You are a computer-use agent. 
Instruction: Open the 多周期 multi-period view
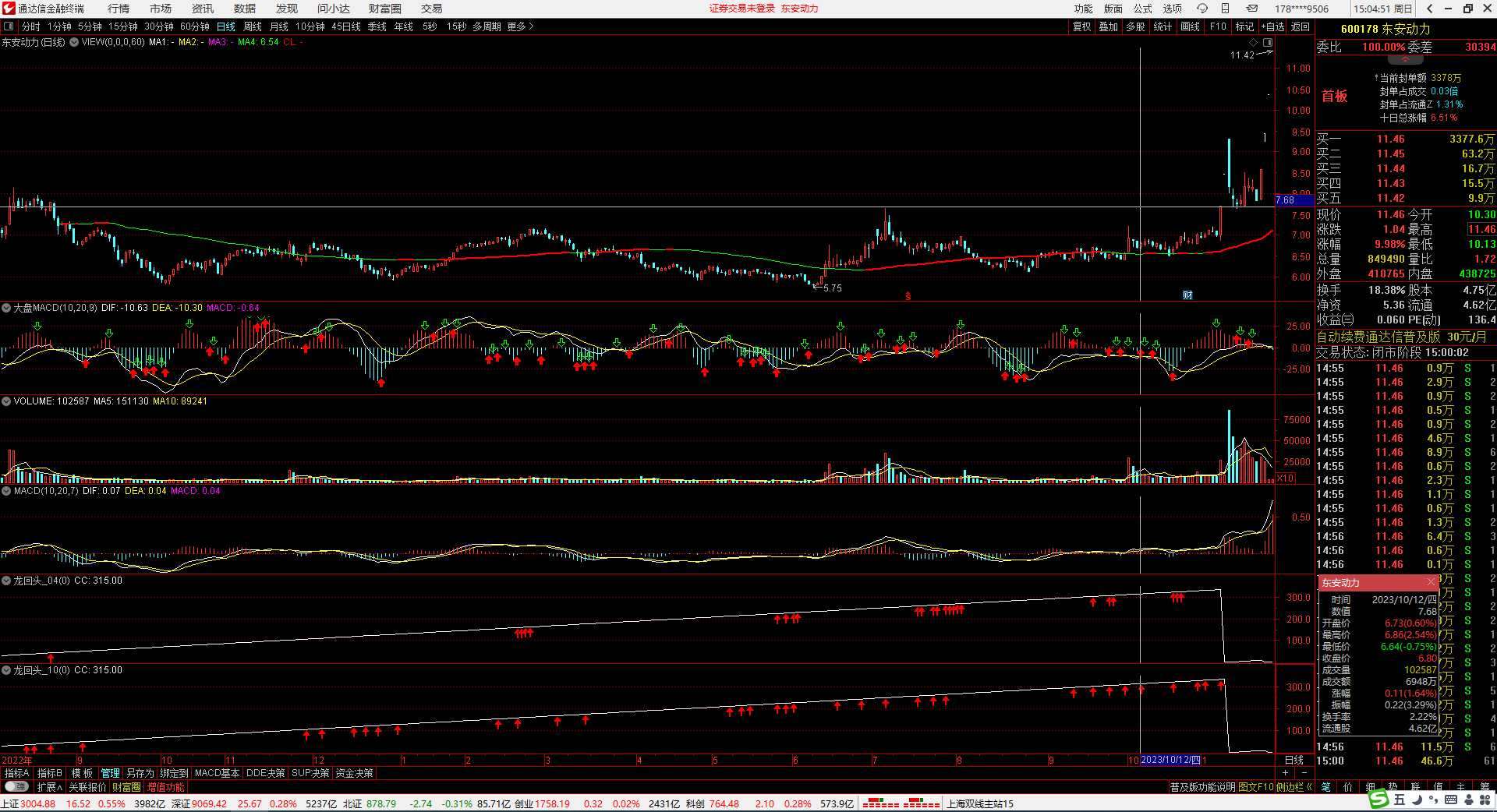(487, 26)
